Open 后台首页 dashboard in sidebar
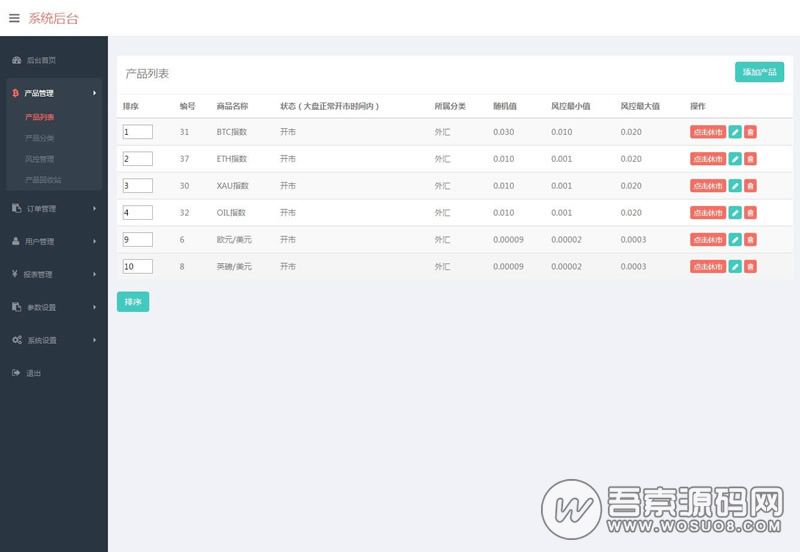800x552 pixels. pyautogui.click(x=41, y=60)
